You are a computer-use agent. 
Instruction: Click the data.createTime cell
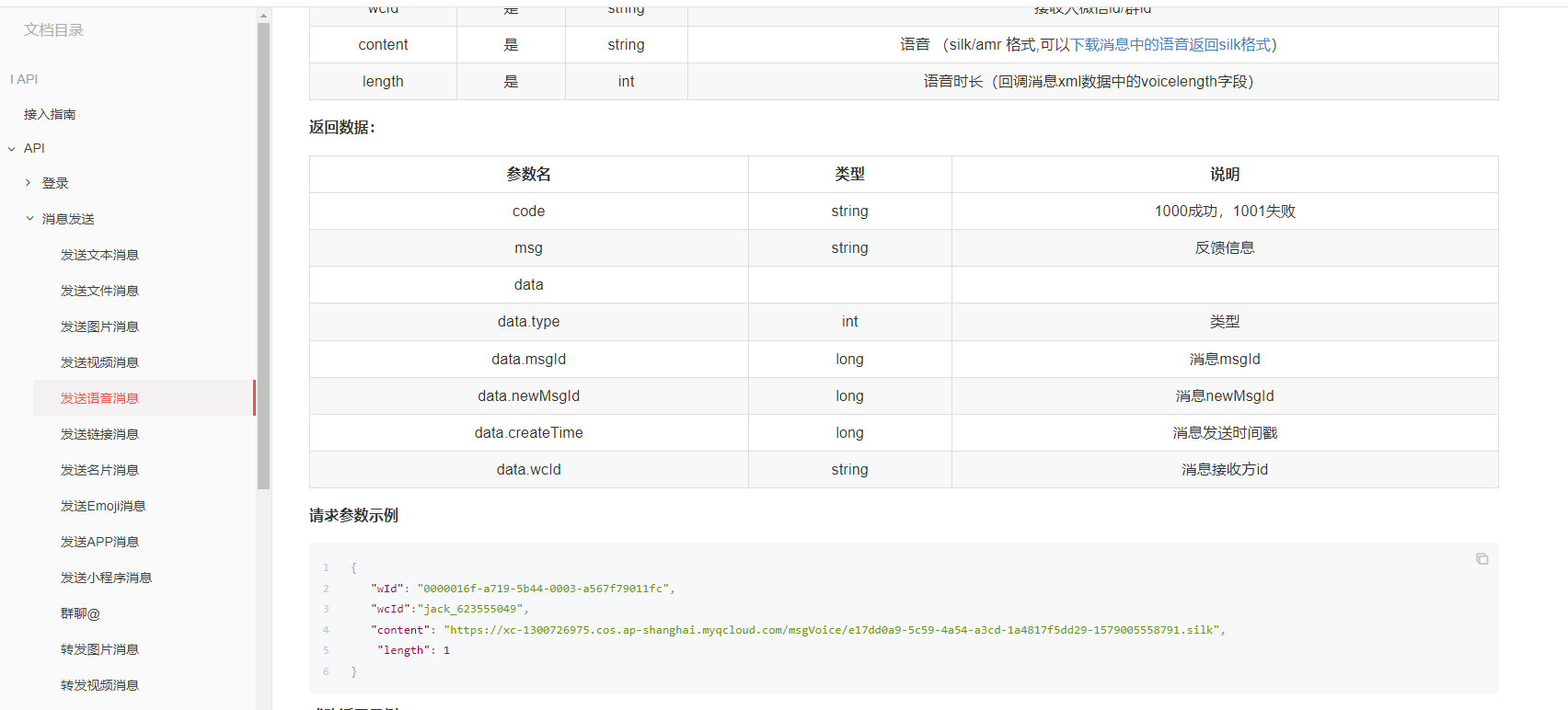point(529,432)
